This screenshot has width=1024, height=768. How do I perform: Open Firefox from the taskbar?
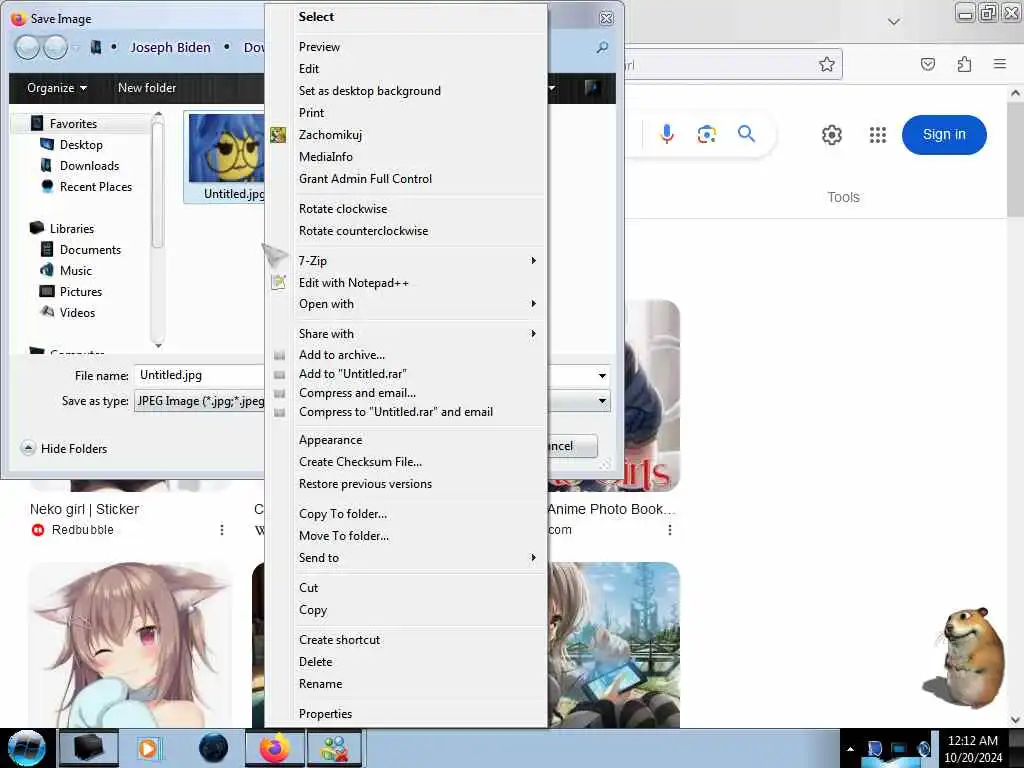tap(275, 748)
